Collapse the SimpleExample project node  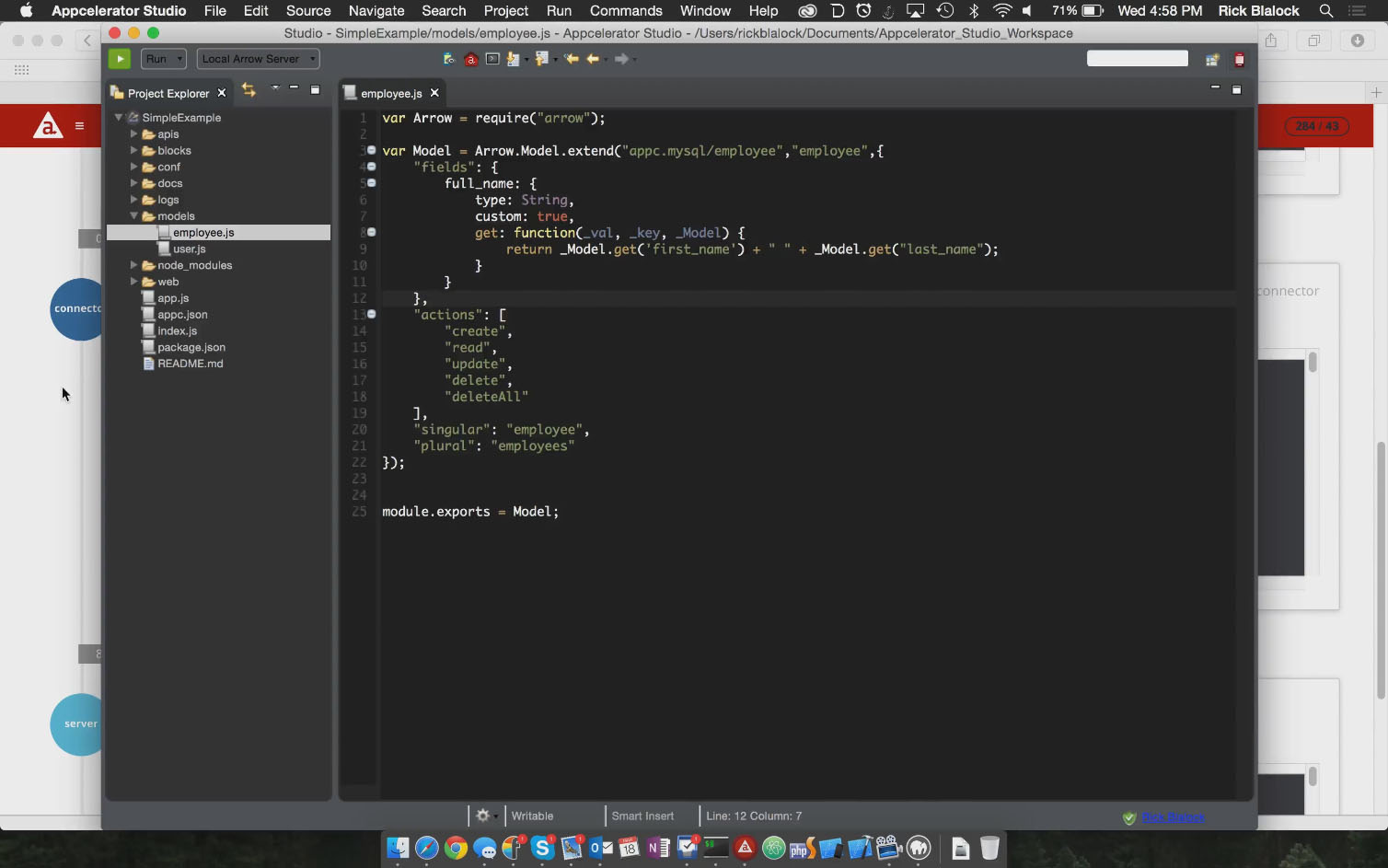[x=119, y=118]
